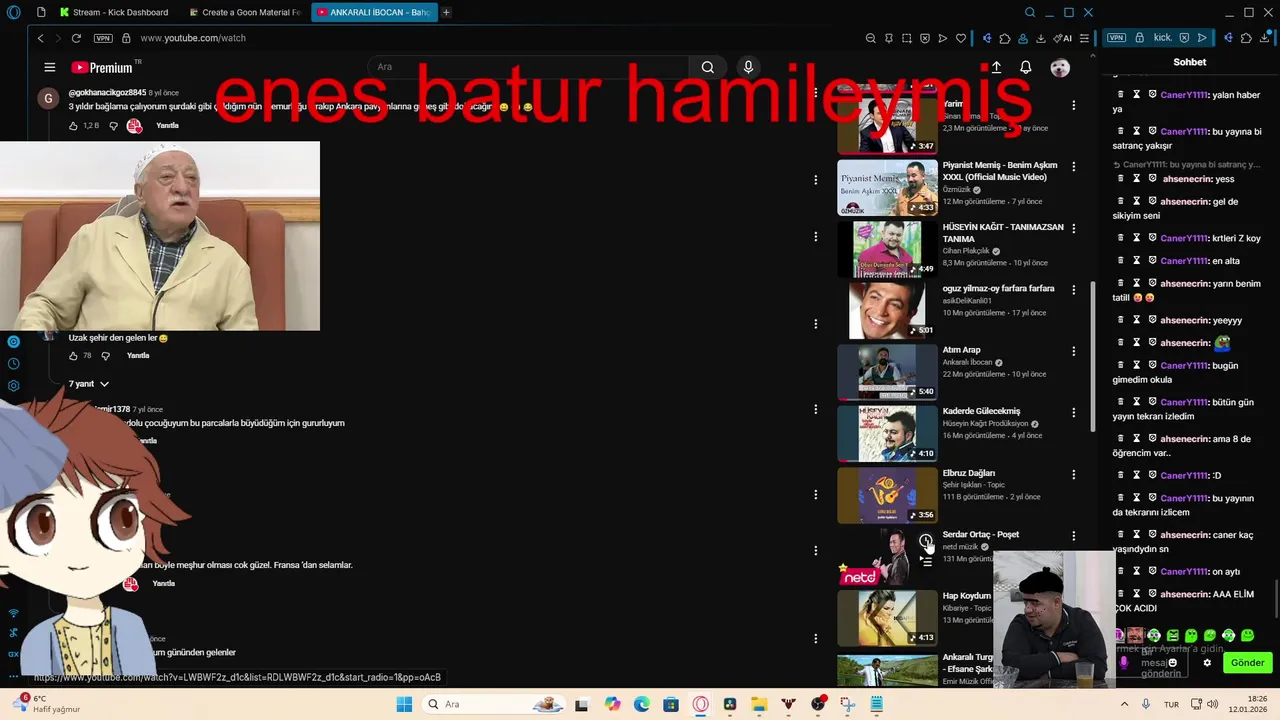
Task: Open the zoom-out magnifier in the address bar
Action: click(x=871, y=38)
